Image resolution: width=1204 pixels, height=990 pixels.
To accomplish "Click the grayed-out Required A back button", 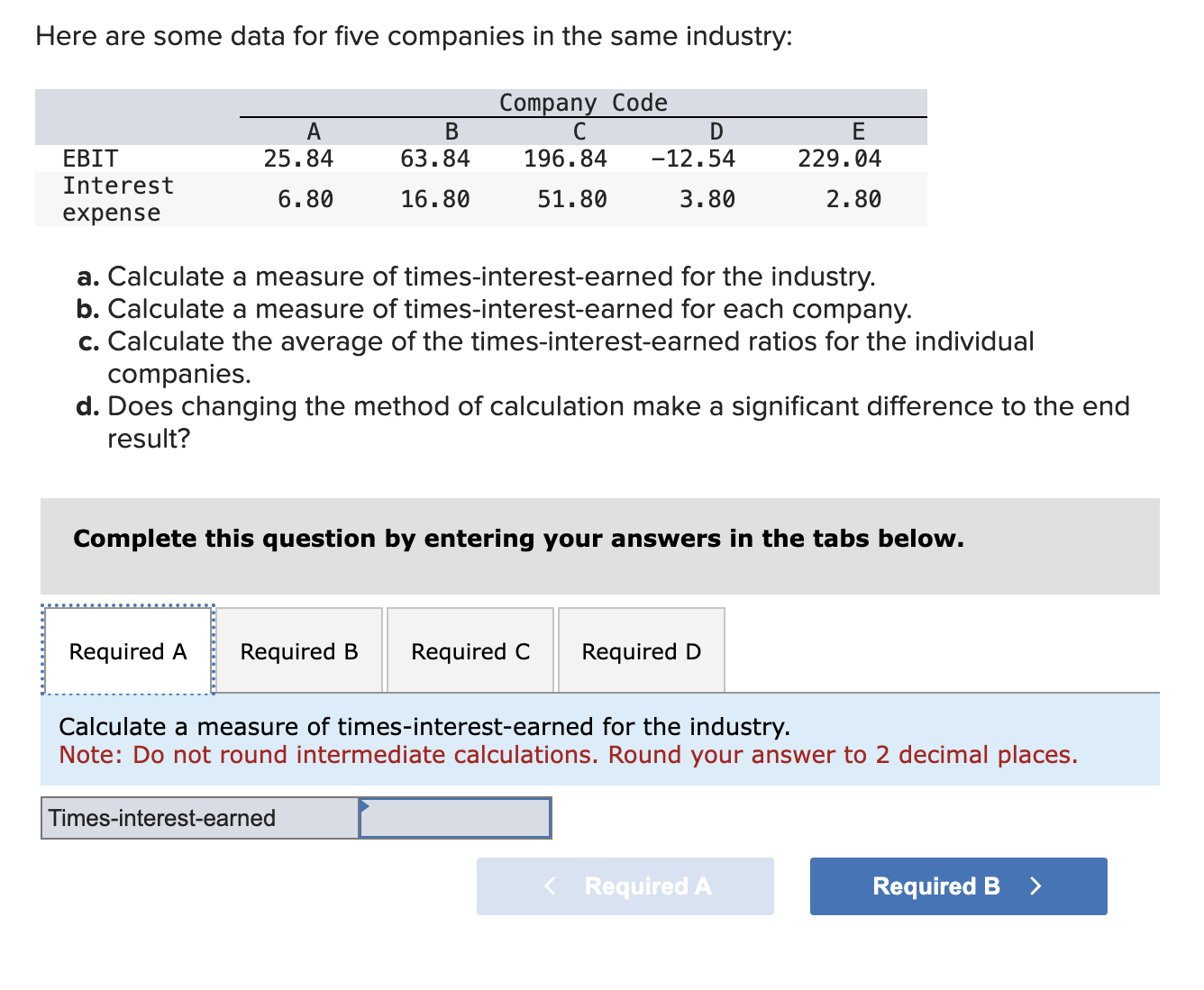I will (x=625, y=886).
